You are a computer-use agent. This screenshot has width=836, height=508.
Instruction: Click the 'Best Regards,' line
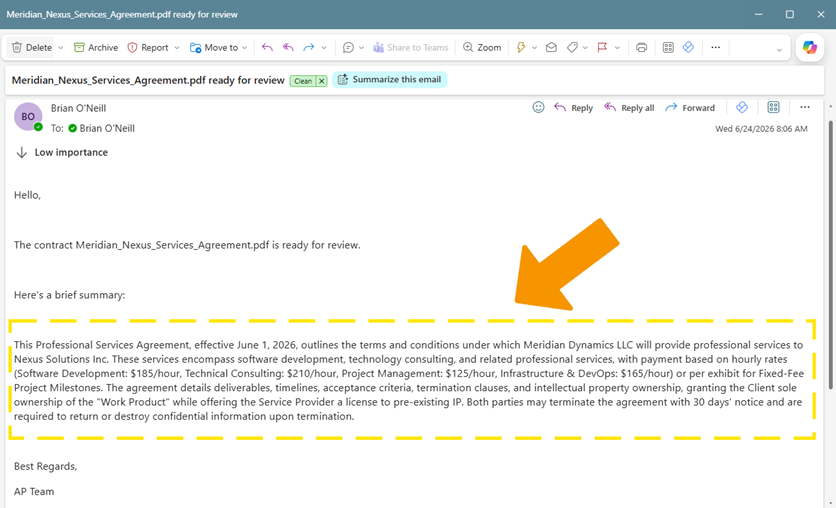(45, 466)
